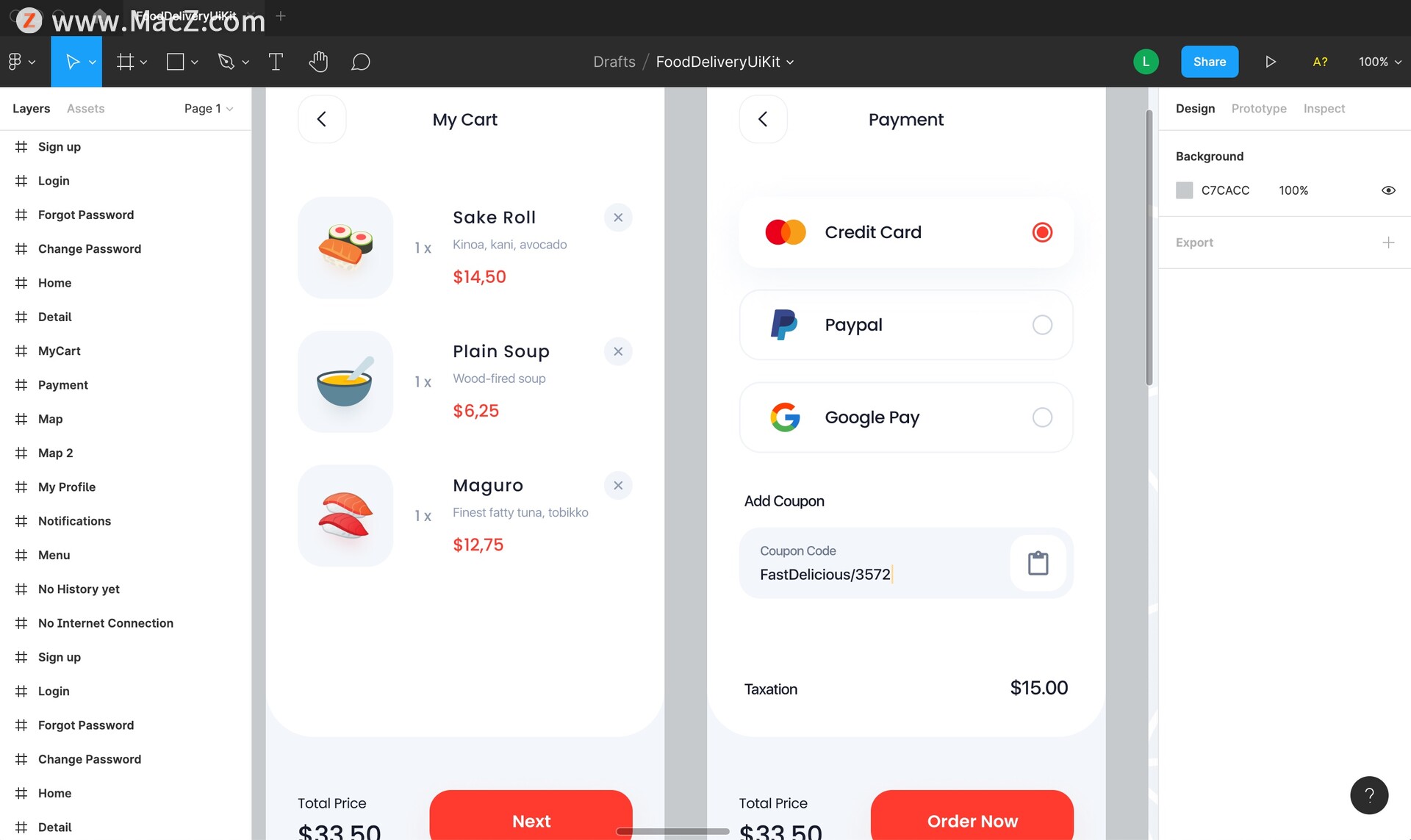
Task: Toggle background color visibility eye icon
Action: tap(1388, 190)
